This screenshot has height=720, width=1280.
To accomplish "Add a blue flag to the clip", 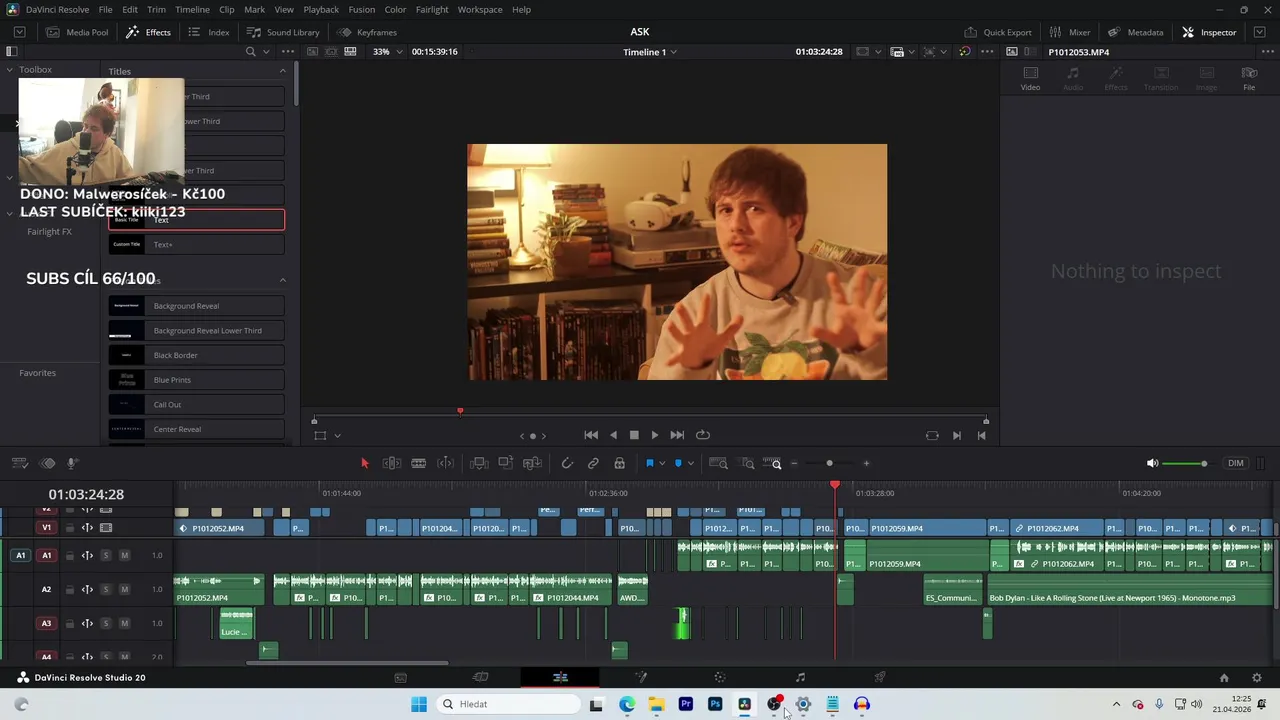I will [649, 463].
